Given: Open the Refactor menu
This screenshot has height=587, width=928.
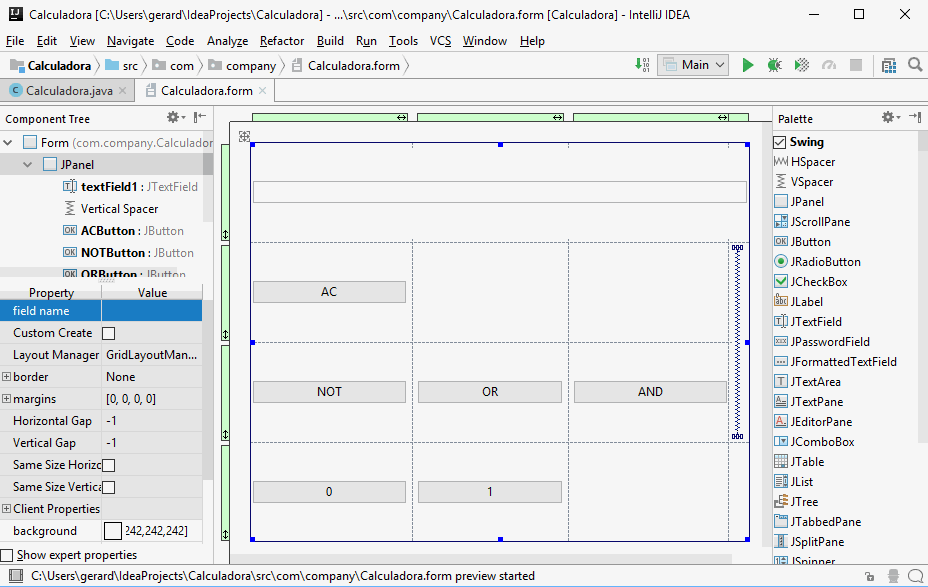Looking at the screenshot, I should coord(281,41).
